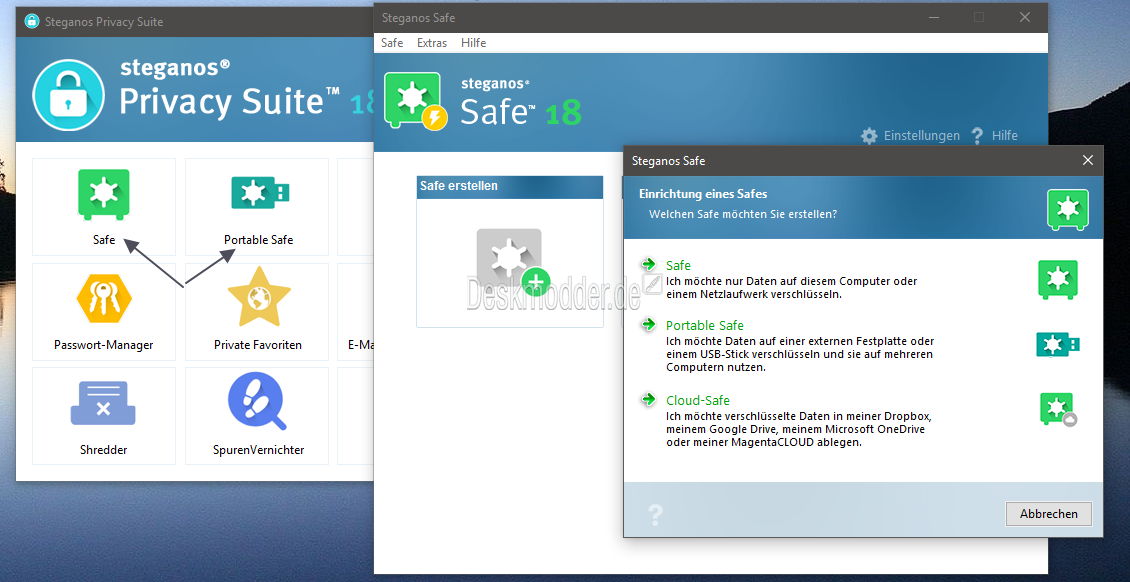Close the Einrichtung eines Safes dialog
The image size is (1130, 582).
(1087, 161)
